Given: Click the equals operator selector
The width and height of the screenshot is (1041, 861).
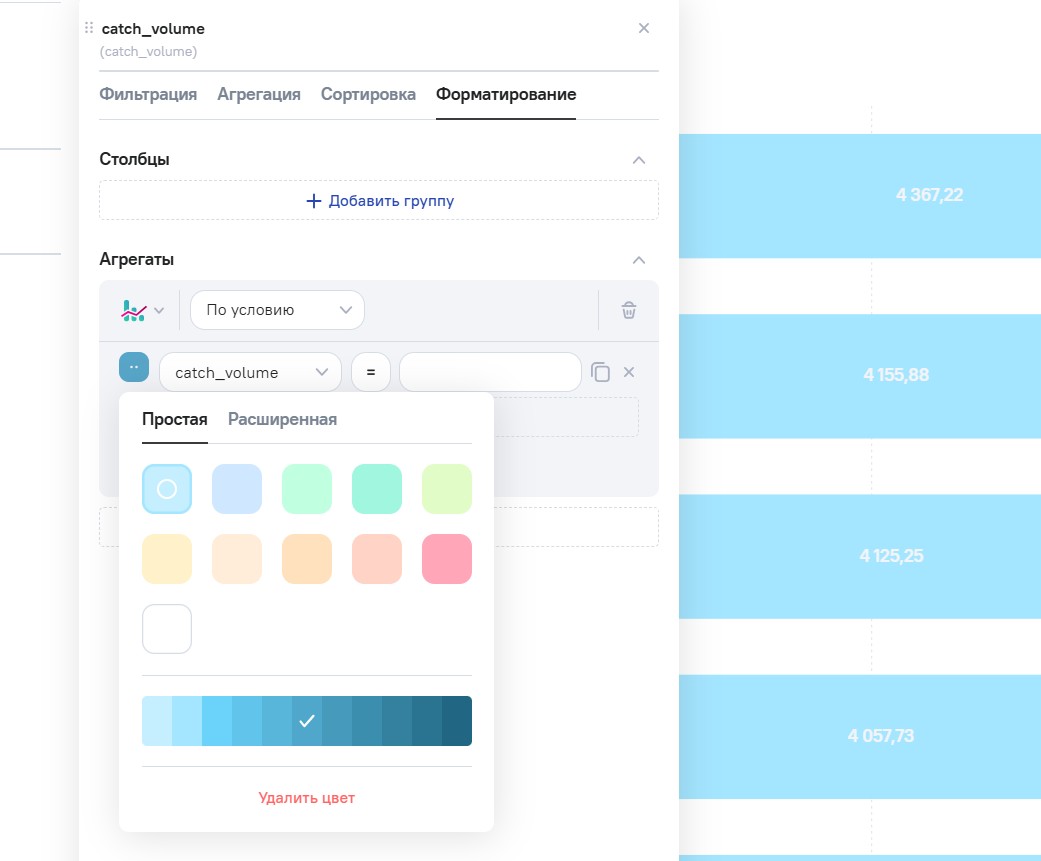Looking at the screenshot, I should click(x=370, y=372).
